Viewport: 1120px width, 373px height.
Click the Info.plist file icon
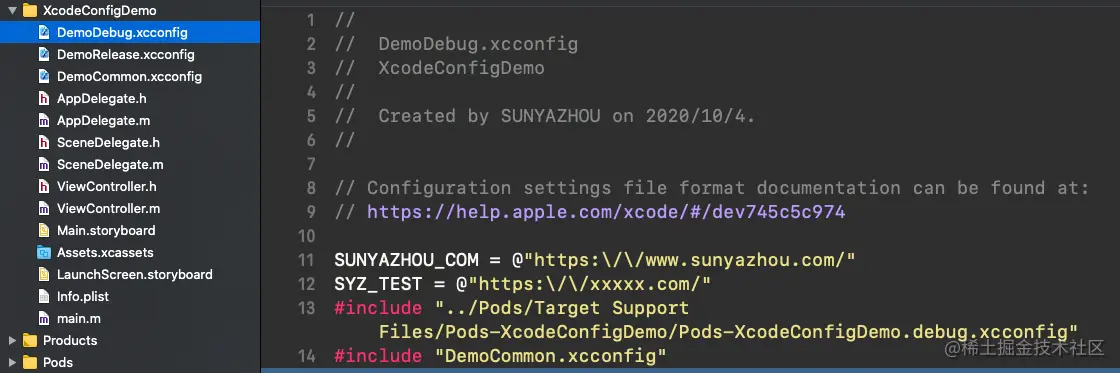coord(44,296)
